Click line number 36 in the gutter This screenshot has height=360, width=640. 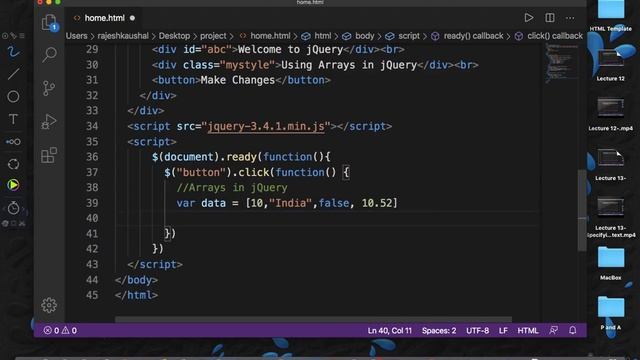tap(92, 157)
